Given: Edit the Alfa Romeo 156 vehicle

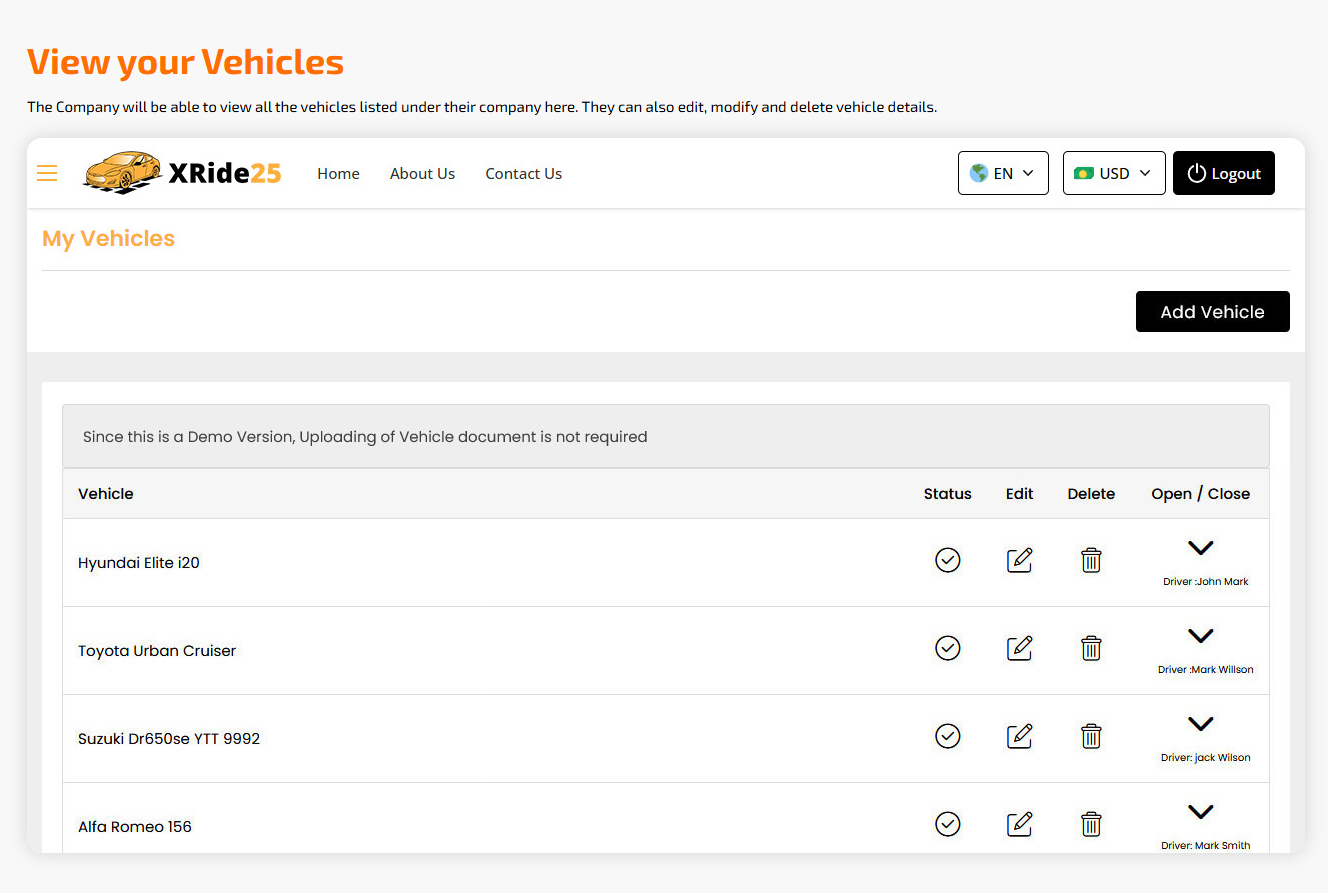Looking at the screenshot, I should [1019, 824].
